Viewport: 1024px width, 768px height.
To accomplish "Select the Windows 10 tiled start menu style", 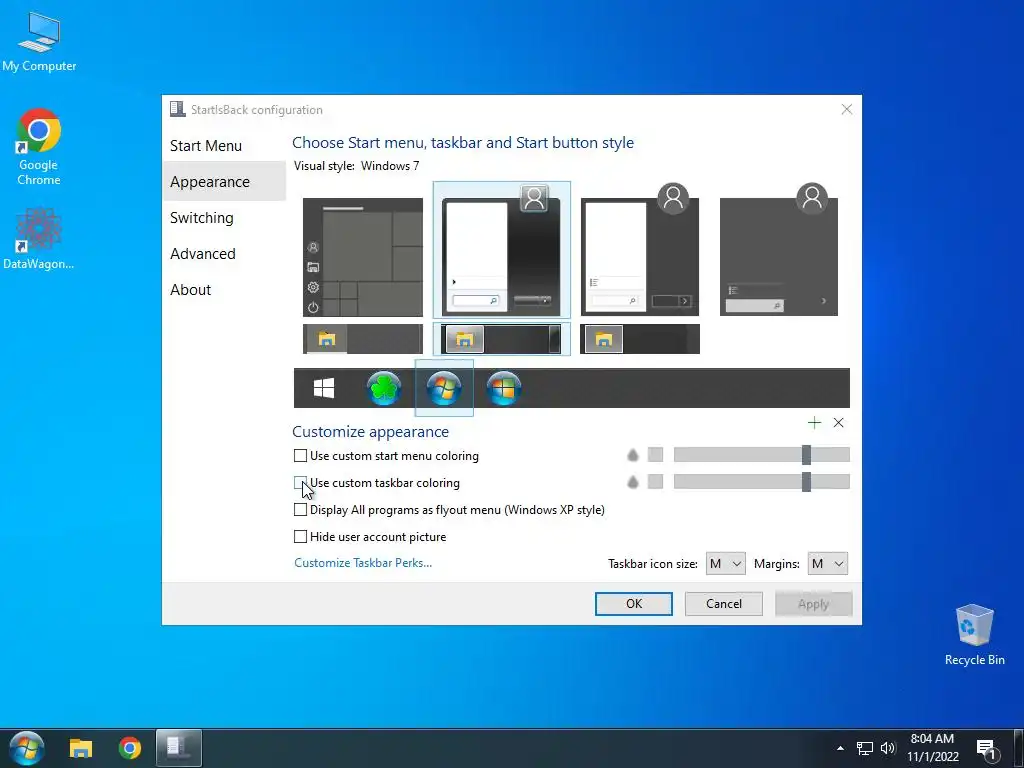I will [x=362, y=257].
